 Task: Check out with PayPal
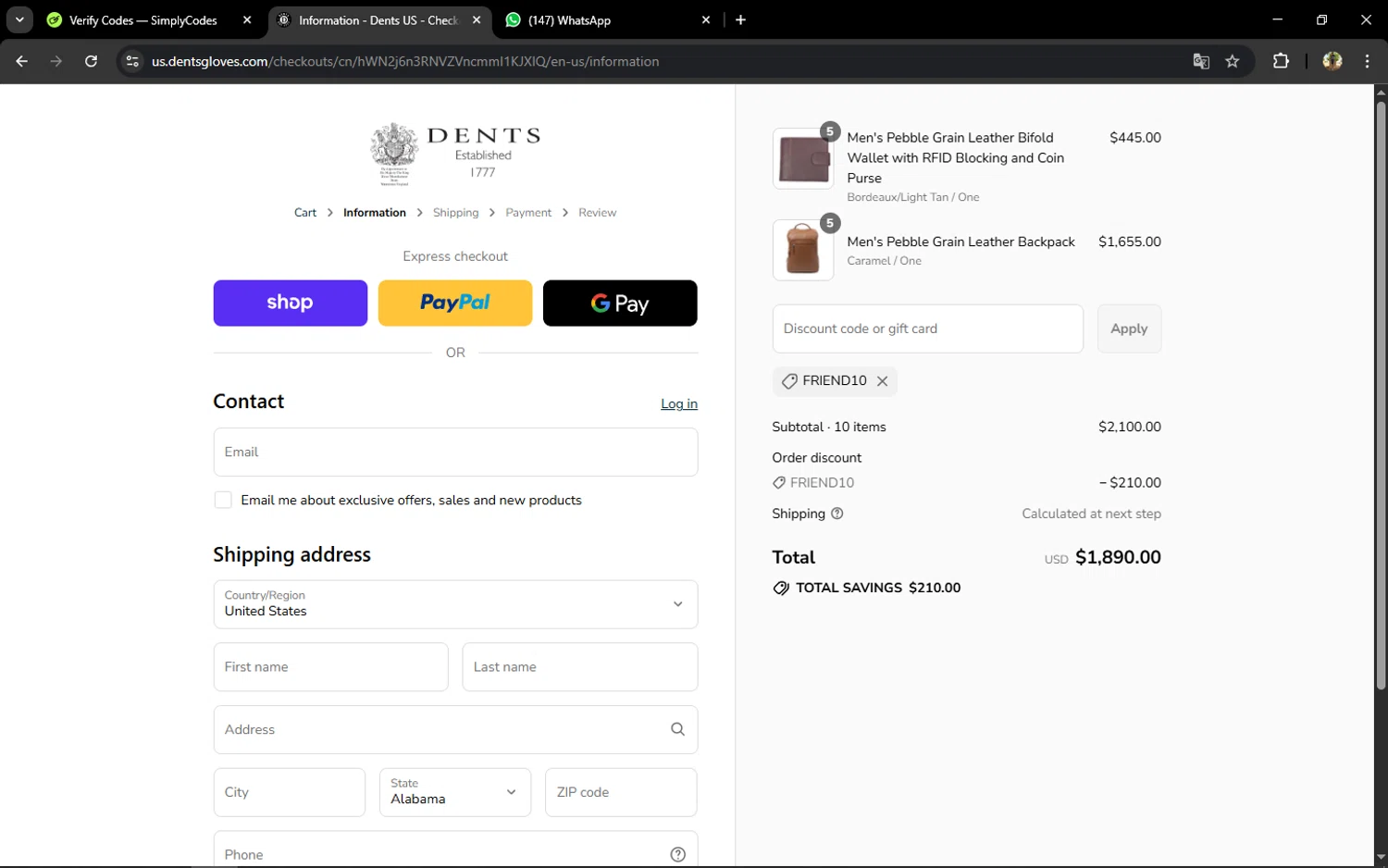[x=455, y=304]
